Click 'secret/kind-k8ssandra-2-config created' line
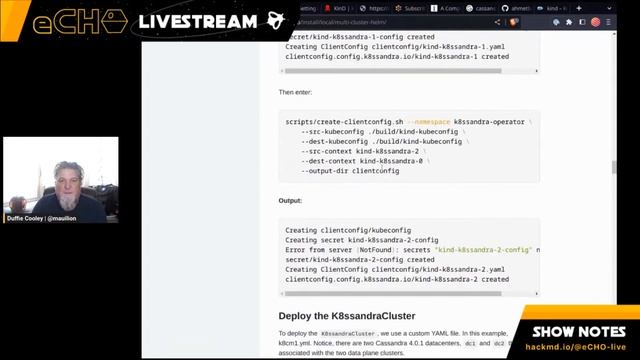The width and height of the screenshot is (640, 360). click(360, 260)
